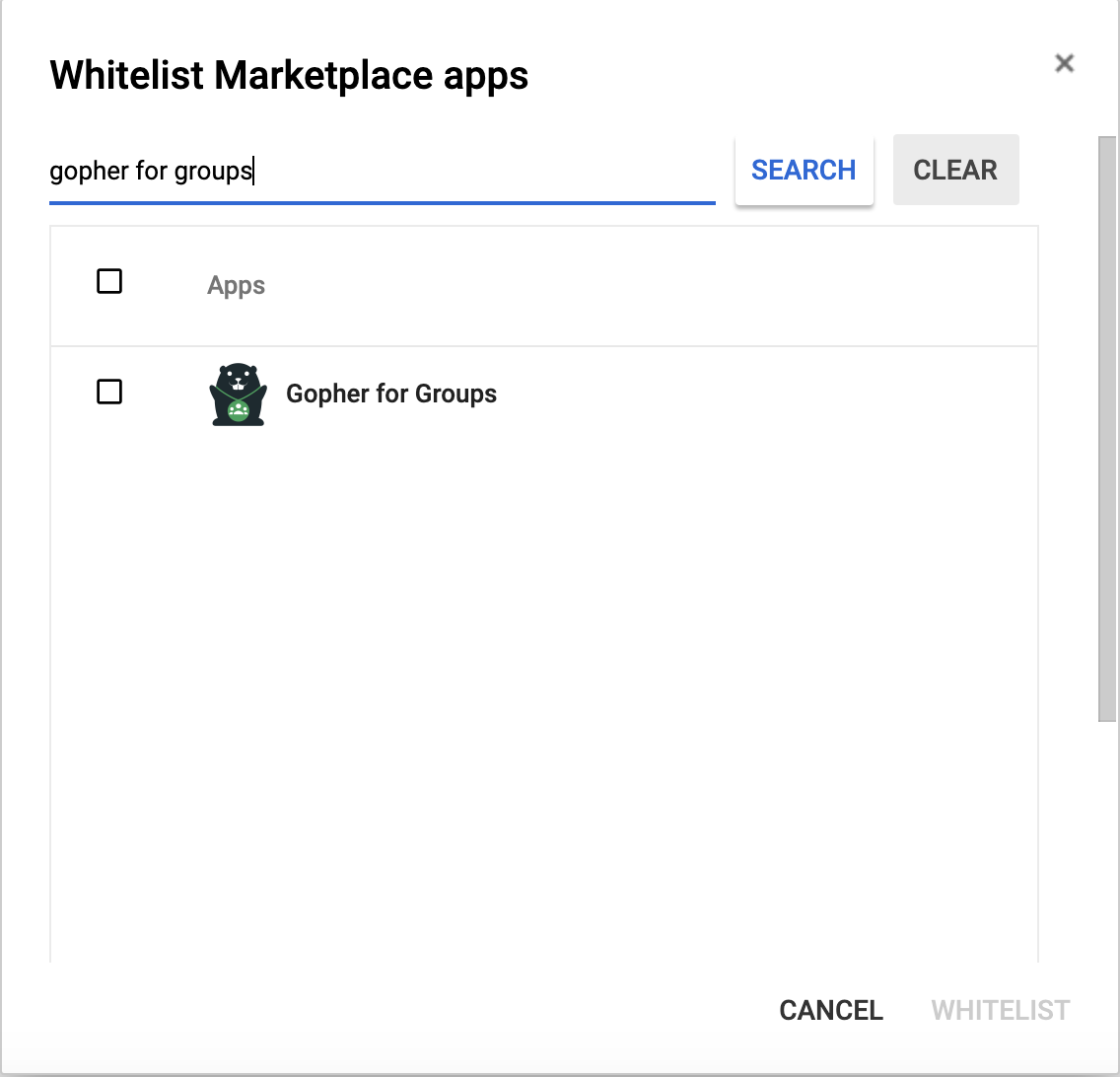Close the Whitelist Marketplace apps dialog
This screenshot has height=1077, width=1120.
(1064, 64)
